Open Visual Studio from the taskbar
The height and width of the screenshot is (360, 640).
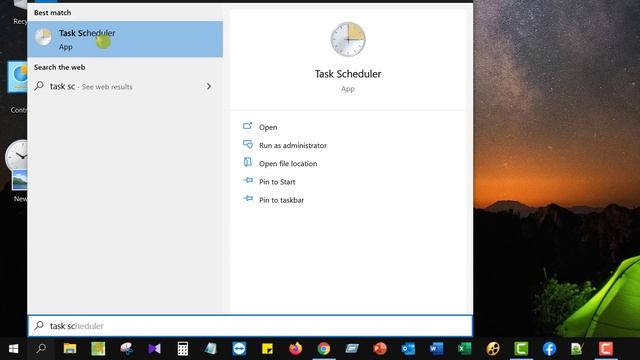tap(154, 349)
